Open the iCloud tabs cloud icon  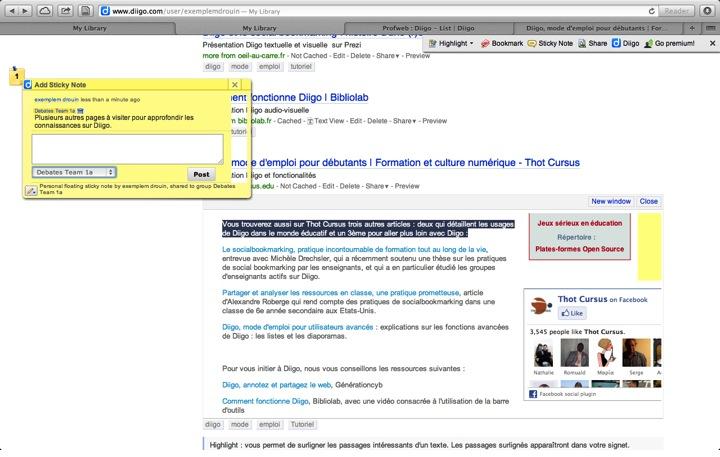45,11
